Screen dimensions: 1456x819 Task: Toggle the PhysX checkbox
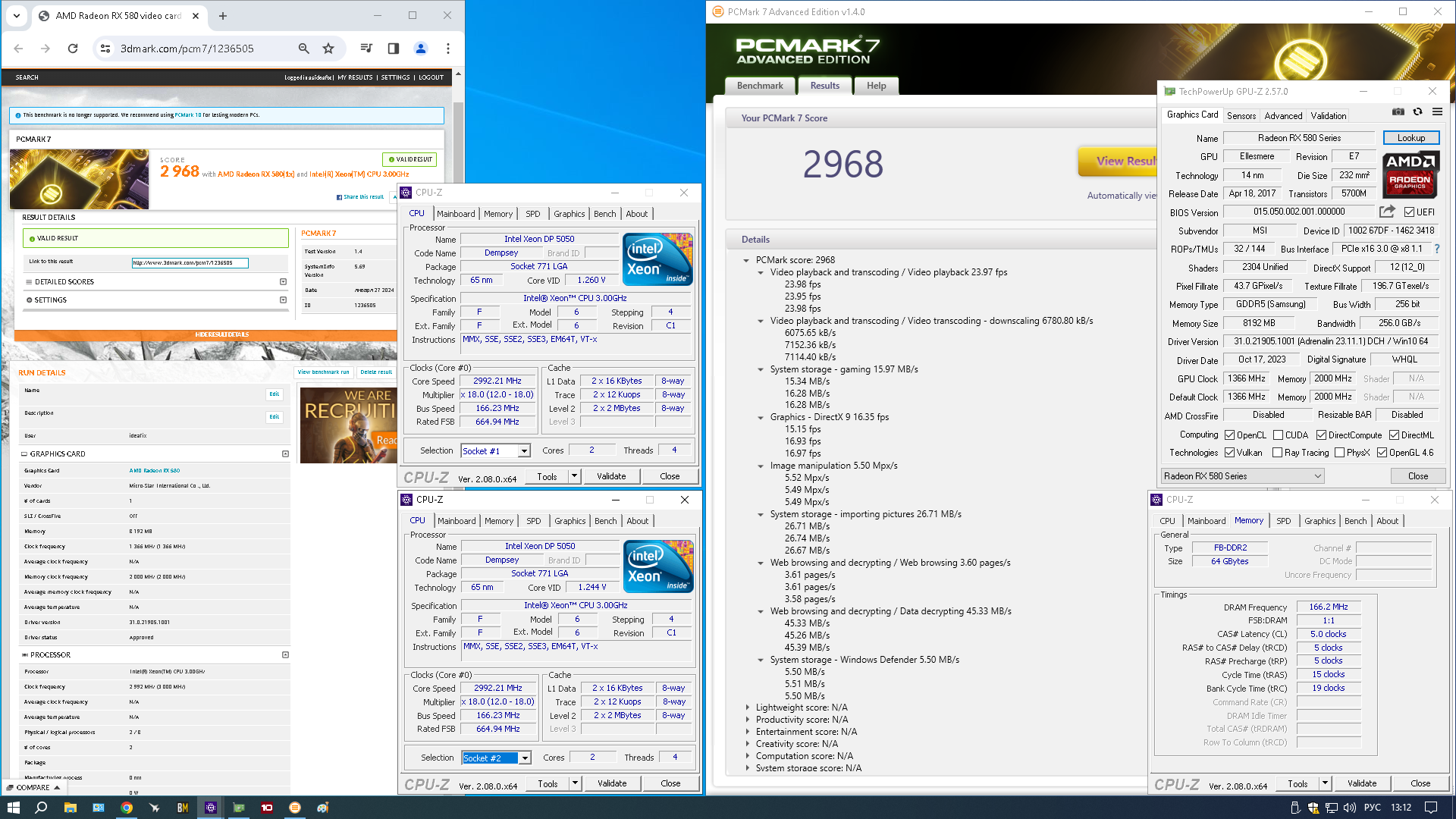point(1339,453)
